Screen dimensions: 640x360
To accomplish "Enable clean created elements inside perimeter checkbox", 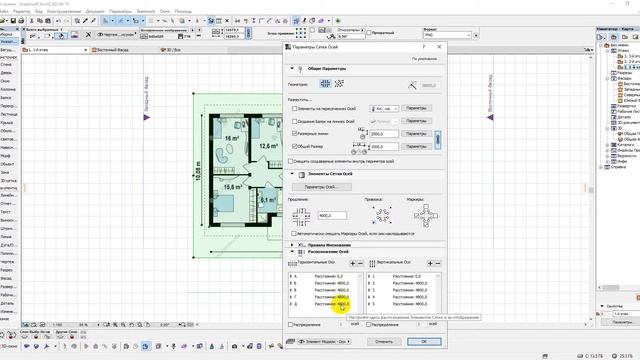I will pyautogui.click(x=291, y=161).
